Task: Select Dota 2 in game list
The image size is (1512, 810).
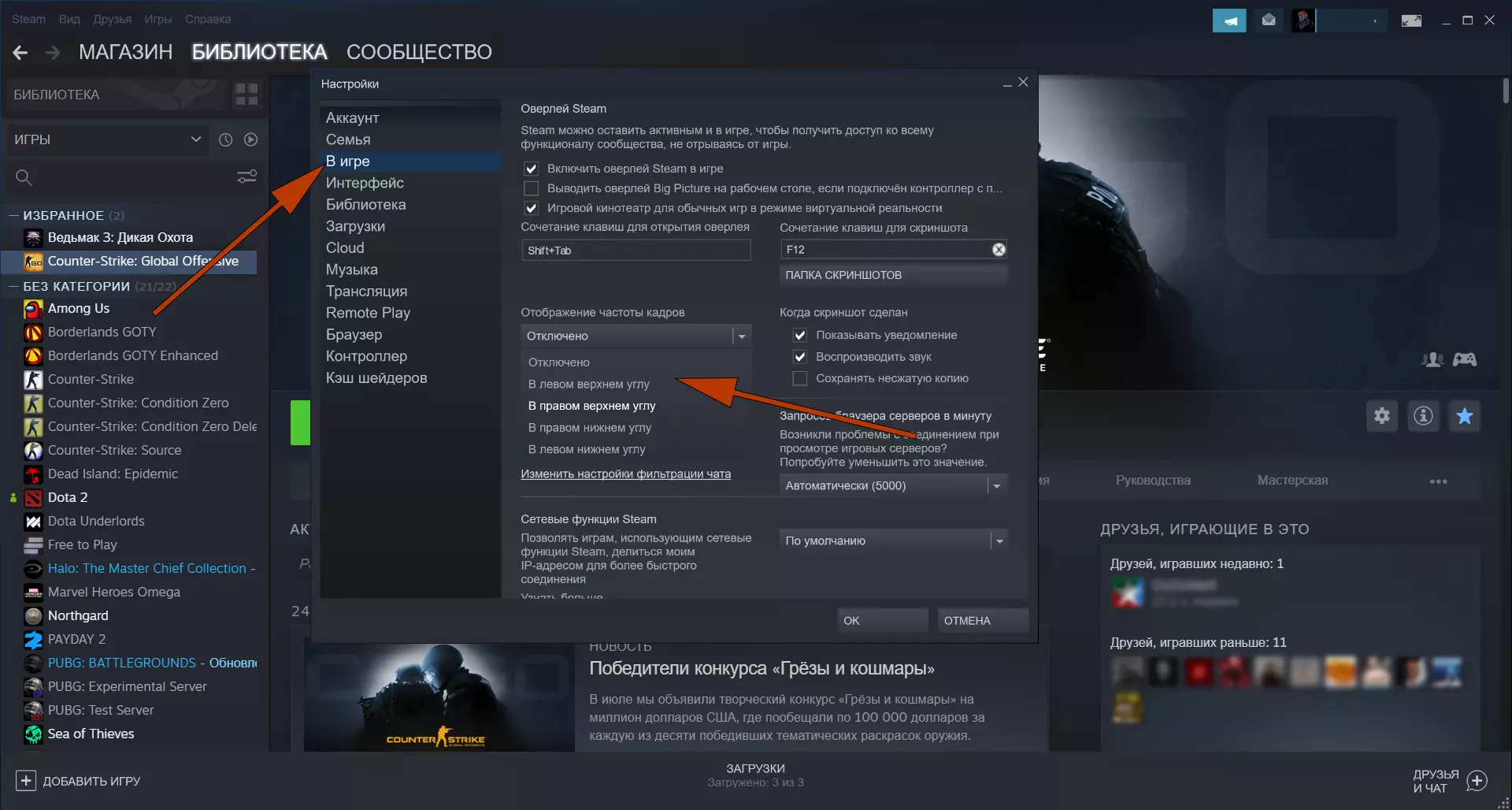Action: click(x=68, y=497)
